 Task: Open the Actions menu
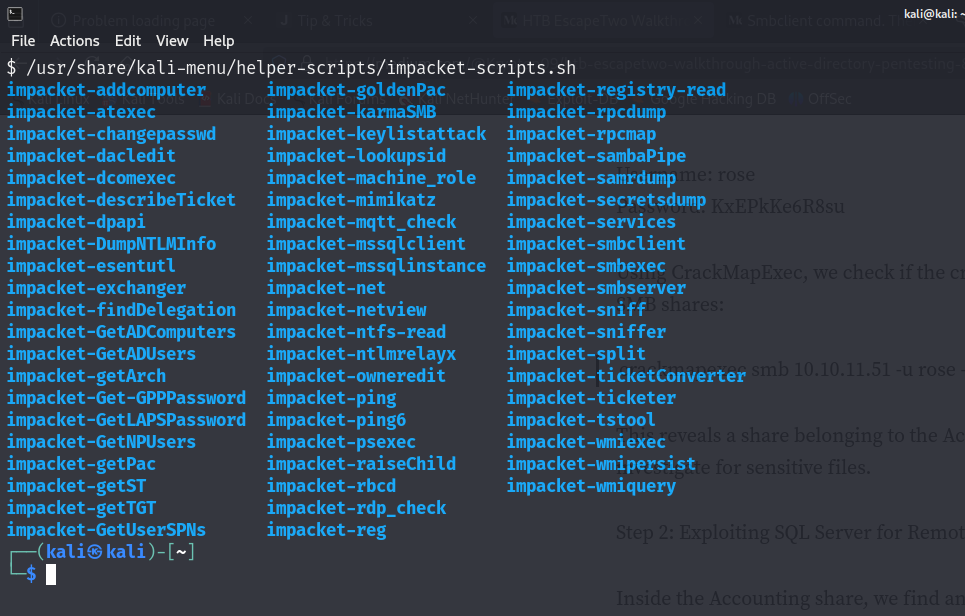coord(74,41)
